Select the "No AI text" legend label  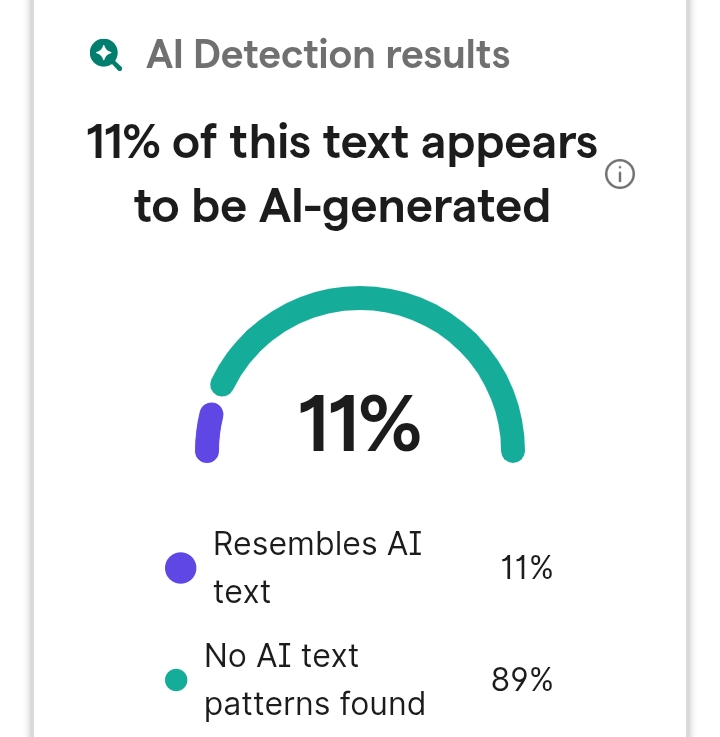click(x=282, y=656)
